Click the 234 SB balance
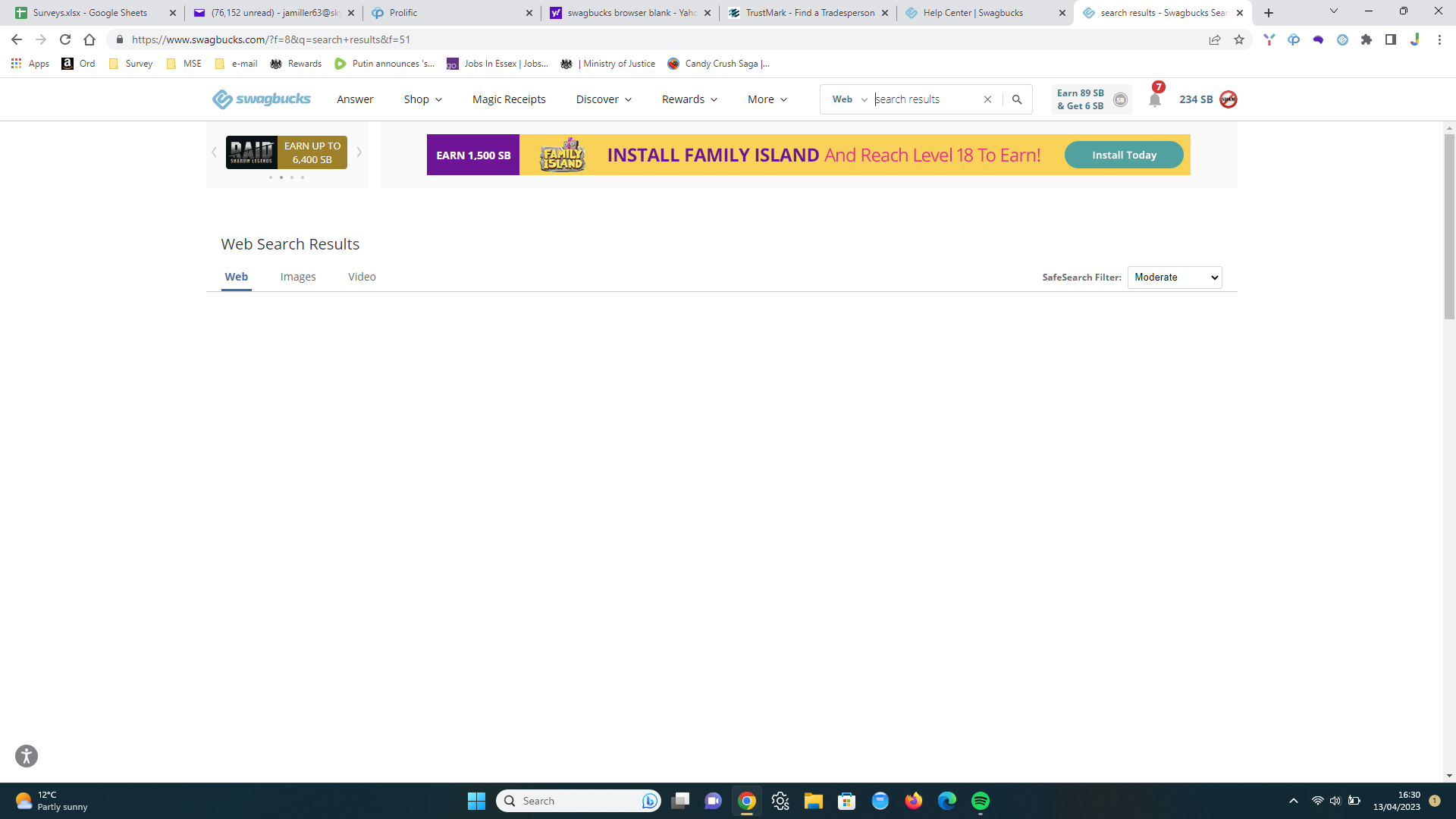Viewport: 1456px width, 819px height. (x=1196, y=99)
